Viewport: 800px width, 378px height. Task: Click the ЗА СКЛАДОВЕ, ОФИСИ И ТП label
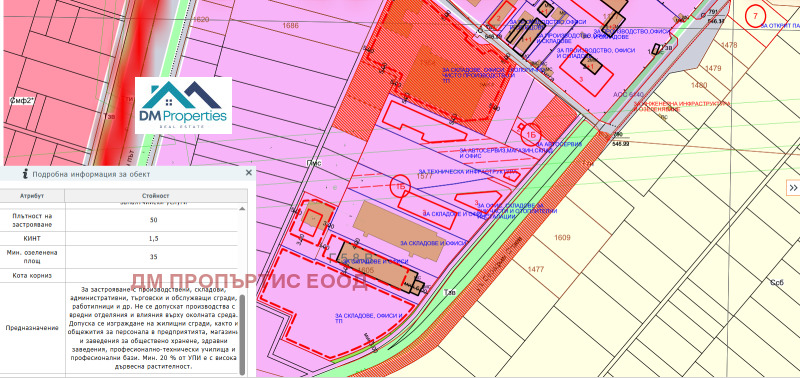[x=369, y=318]
